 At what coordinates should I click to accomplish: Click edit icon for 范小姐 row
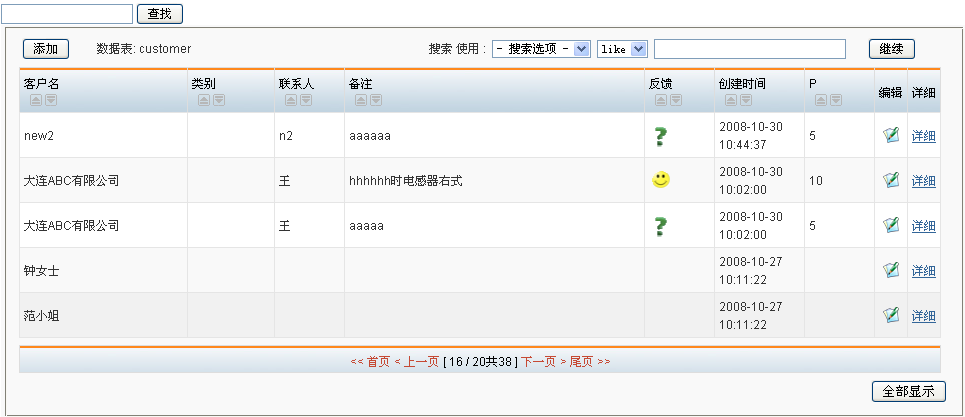(891, 314)
